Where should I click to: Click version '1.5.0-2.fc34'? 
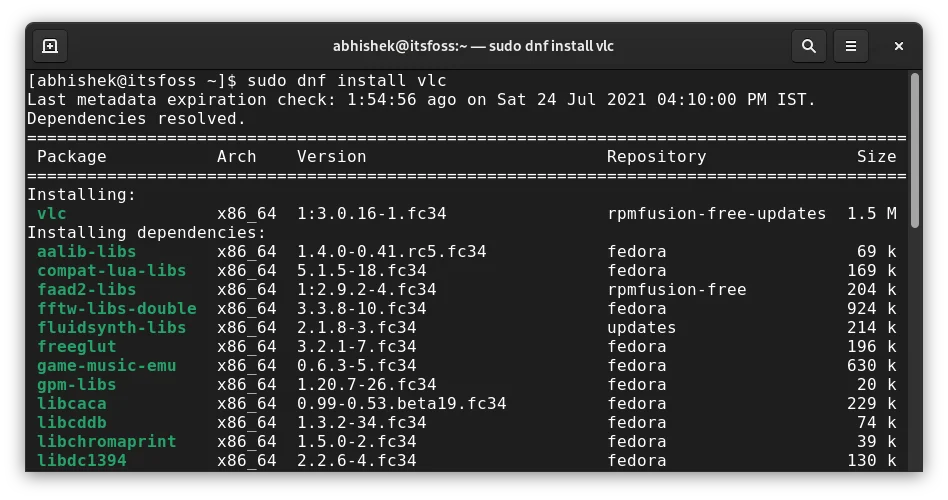pyautogui.click(x=356, y=441)
